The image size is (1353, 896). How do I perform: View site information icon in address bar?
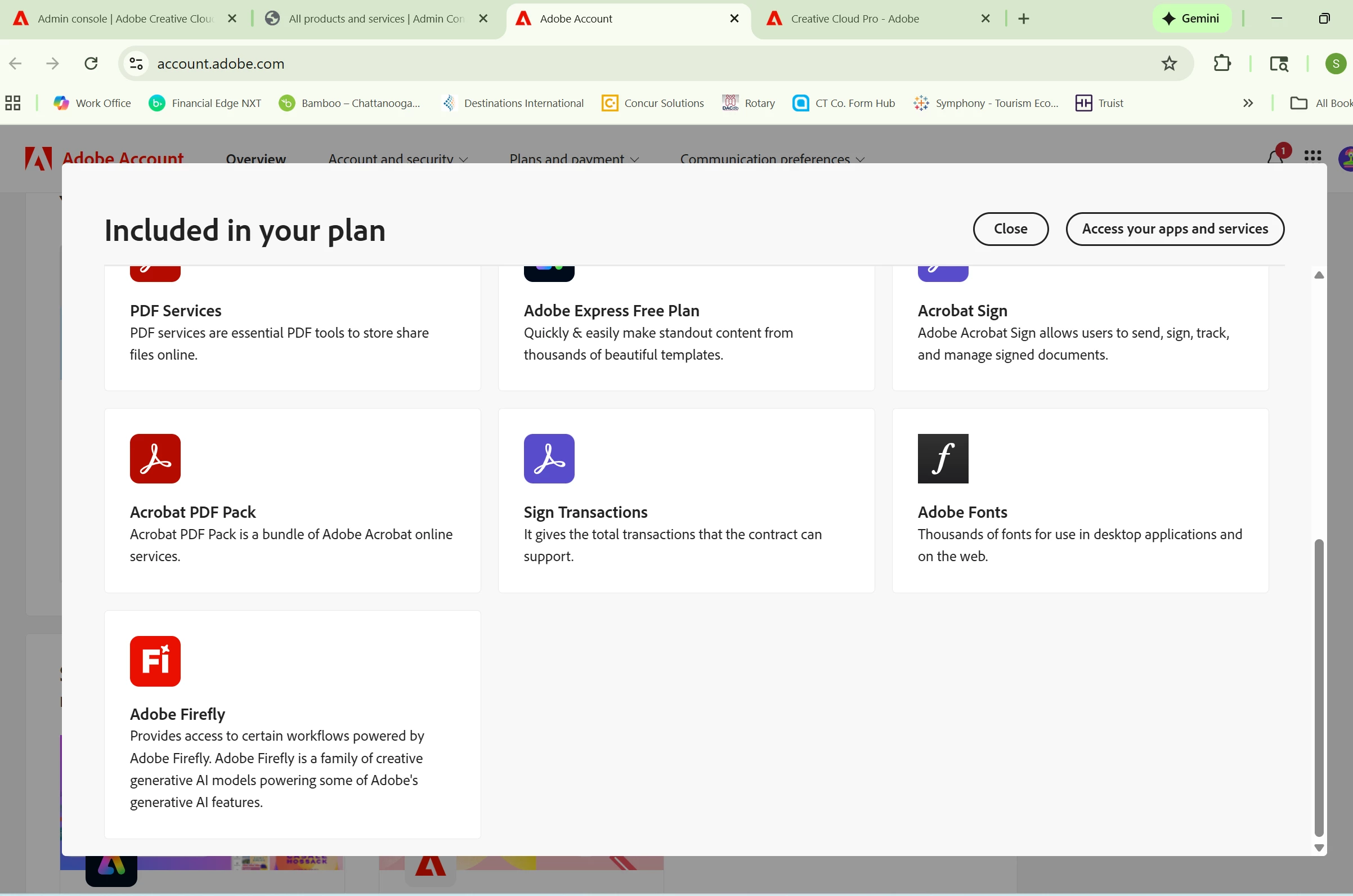point(136,64)
